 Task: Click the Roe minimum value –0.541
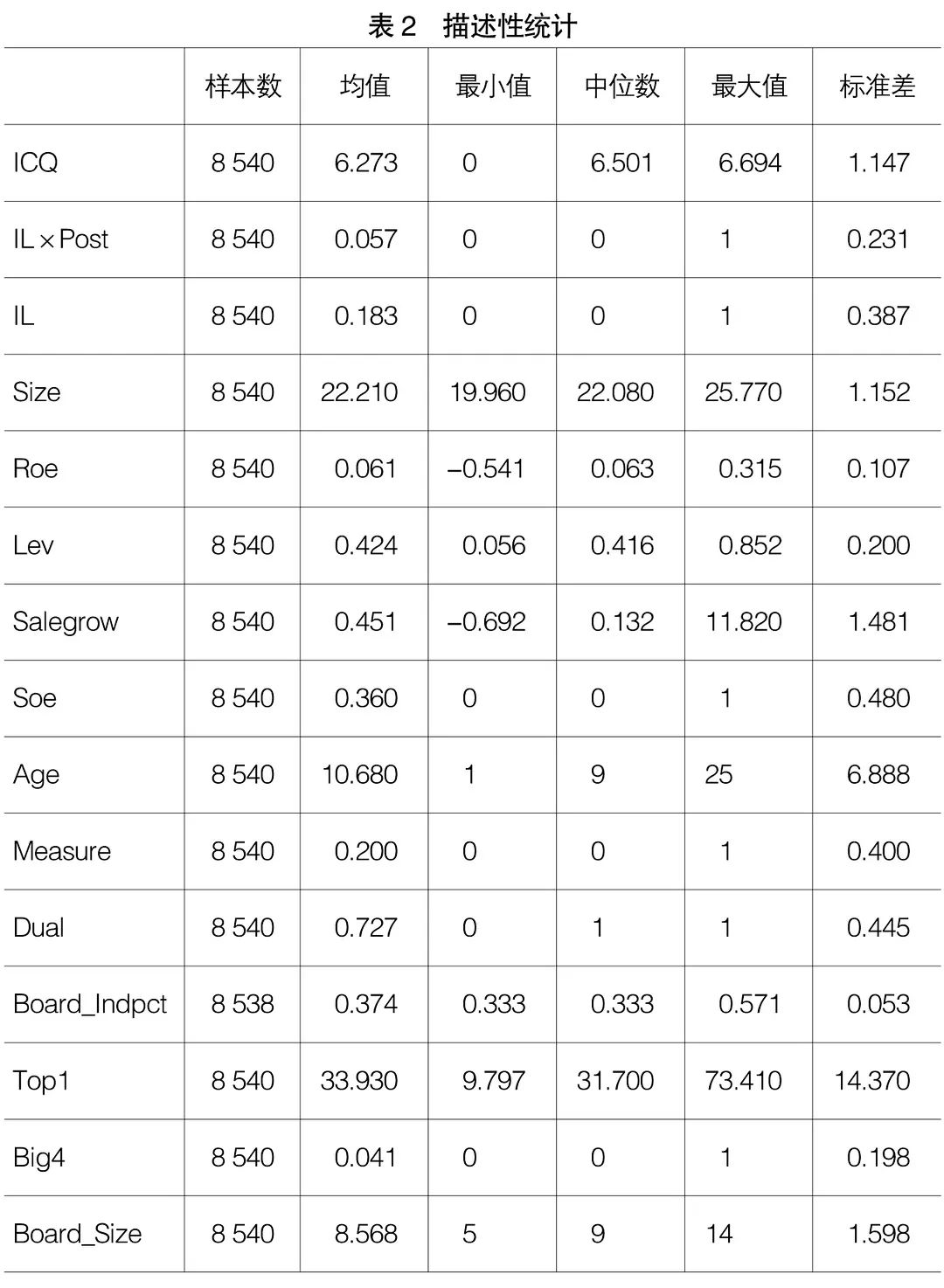(486, 469)
